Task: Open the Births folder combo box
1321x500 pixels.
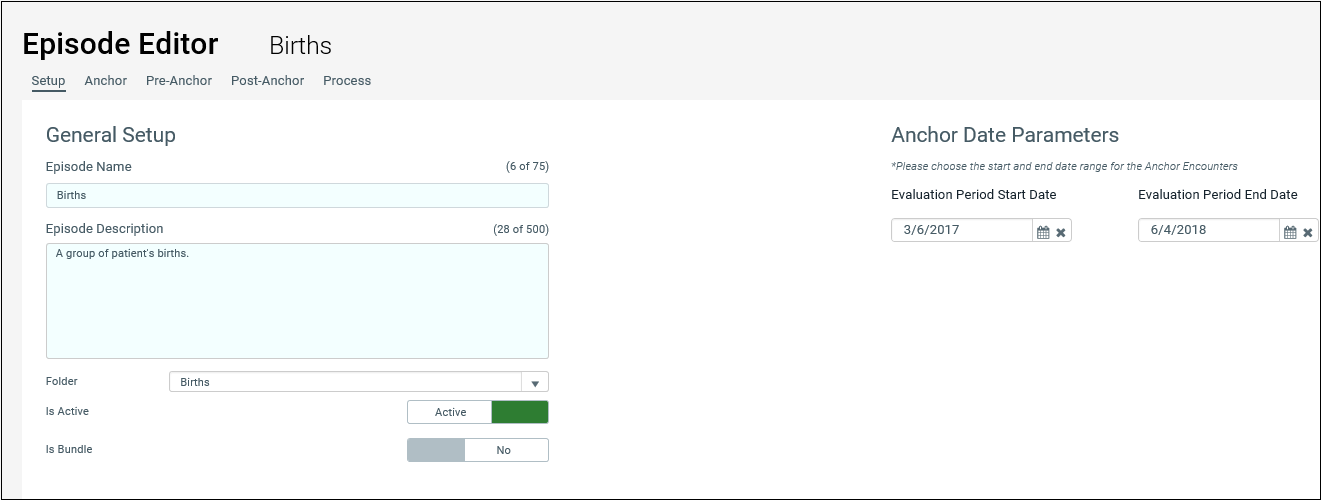Action: 359,382
